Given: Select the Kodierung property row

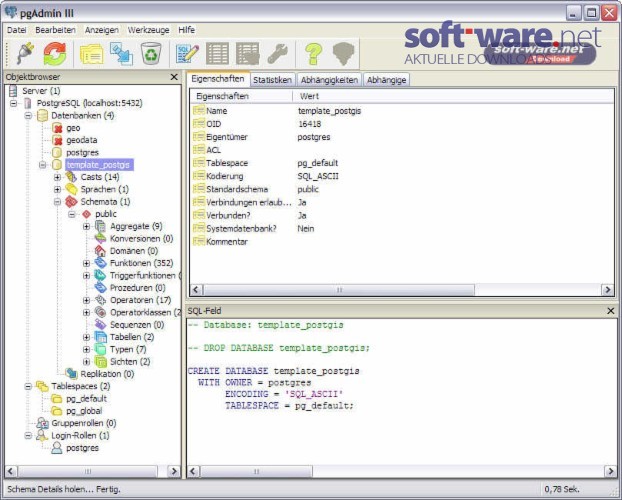Looking at the screenshot, I should [x=402, y=176].
